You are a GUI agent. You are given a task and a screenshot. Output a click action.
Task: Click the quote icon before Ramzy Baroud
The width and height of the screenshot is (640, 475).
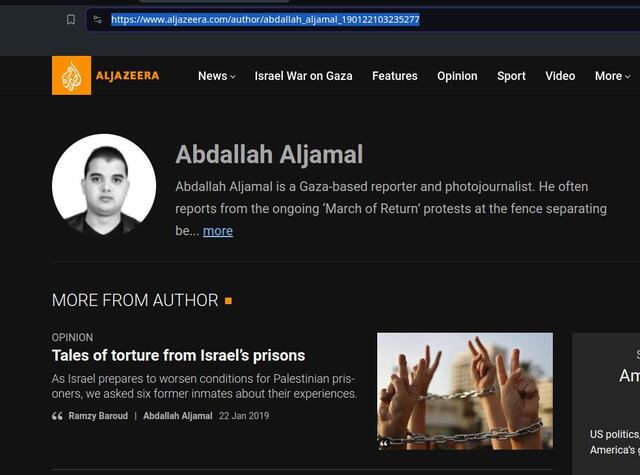point(57,416)
